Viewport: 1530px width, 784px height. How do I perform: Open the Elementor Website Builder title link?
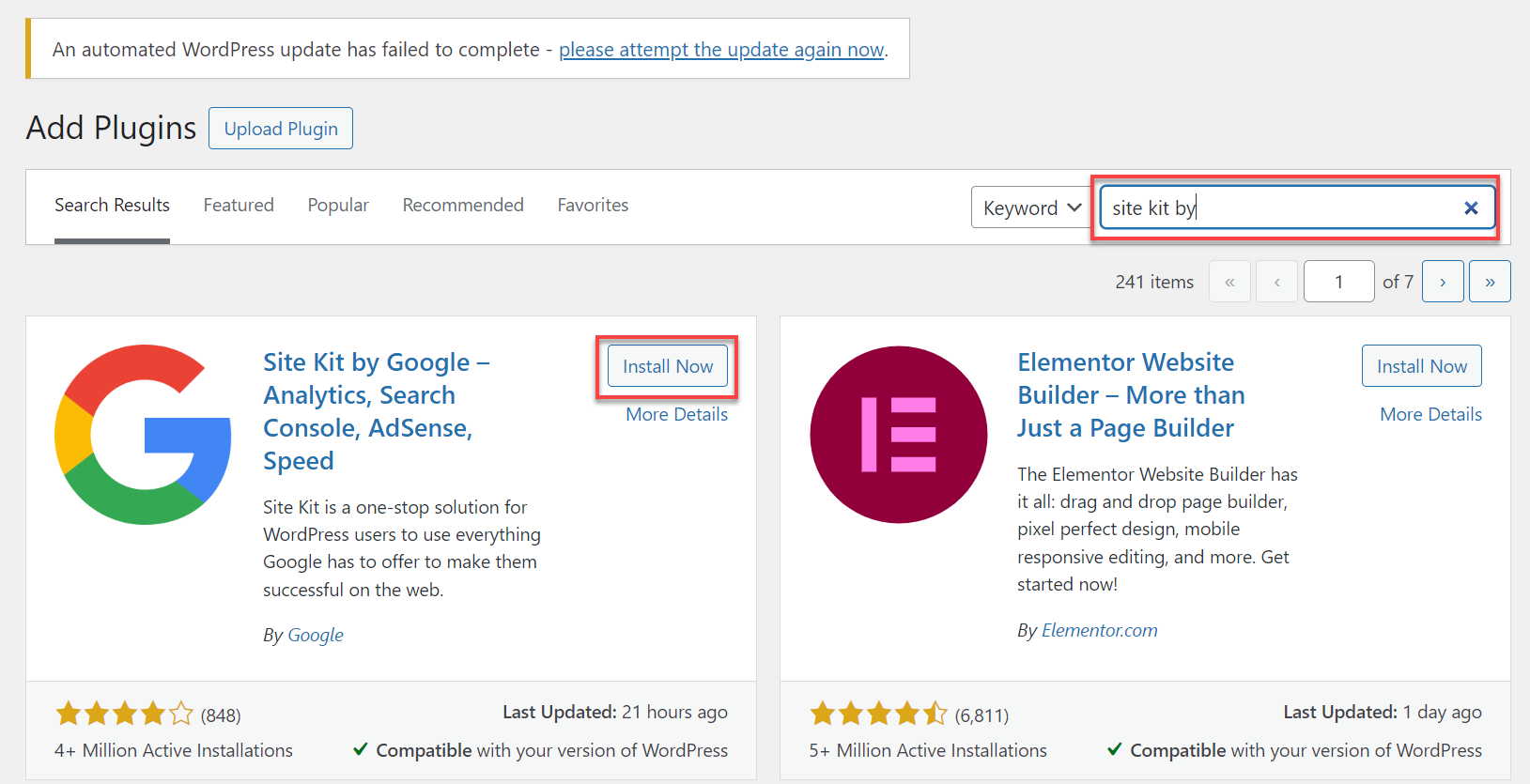1131,395
